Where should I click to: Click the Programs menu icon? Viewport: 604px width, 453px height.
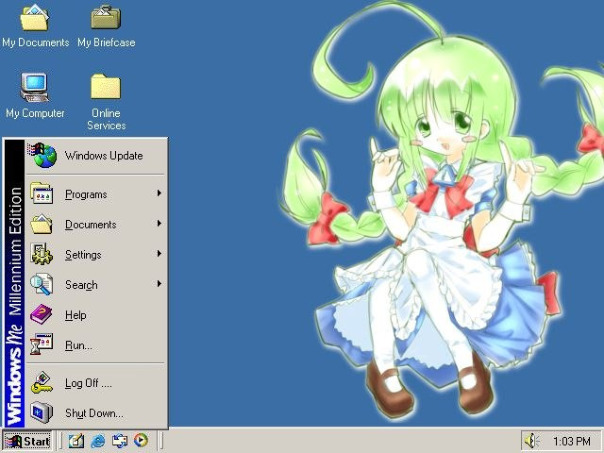point(42,193)
